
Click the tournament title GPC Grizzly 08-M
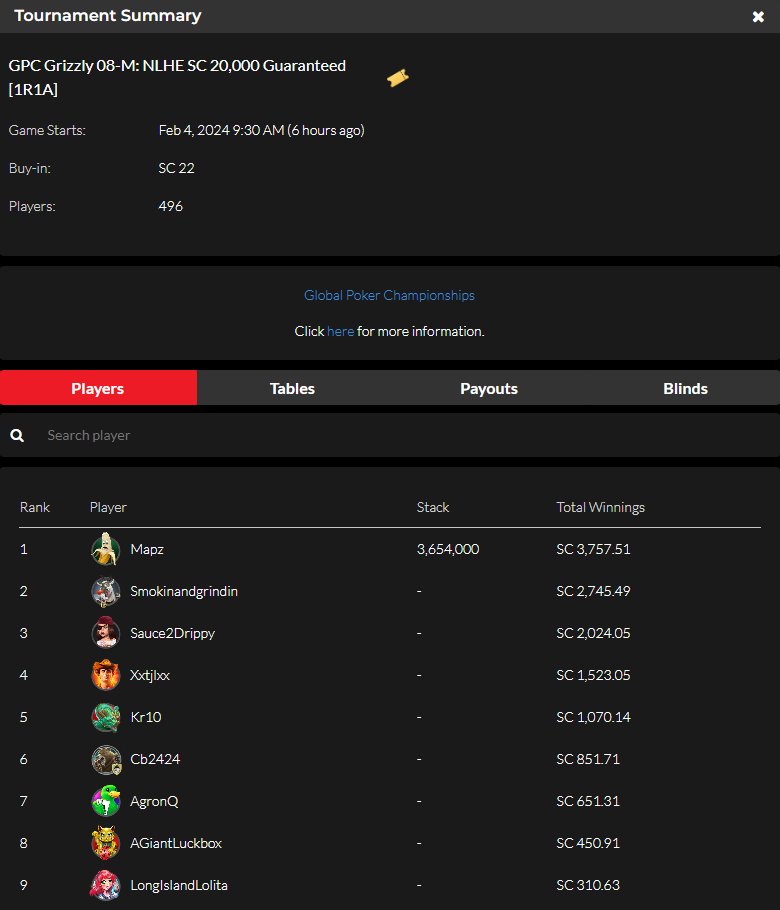[177, 77]
